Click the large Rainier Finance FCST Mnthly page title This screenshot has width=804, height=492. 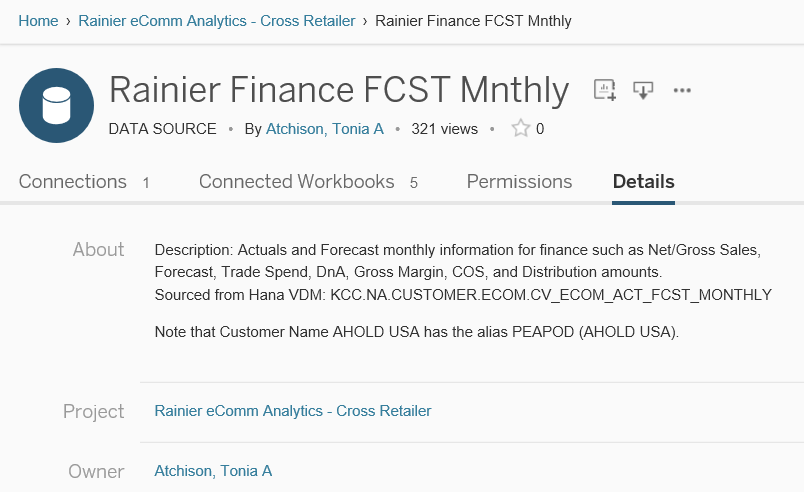tap(338, 90)
